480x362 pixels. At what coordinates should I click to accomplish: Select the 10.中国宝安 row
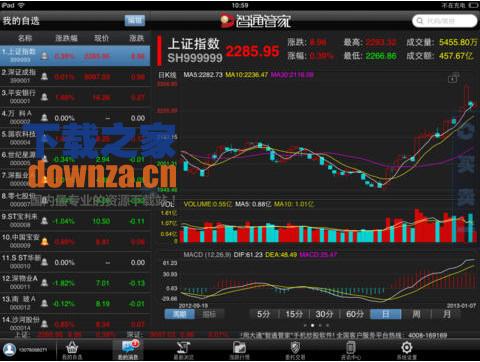[x=75, y=241]
